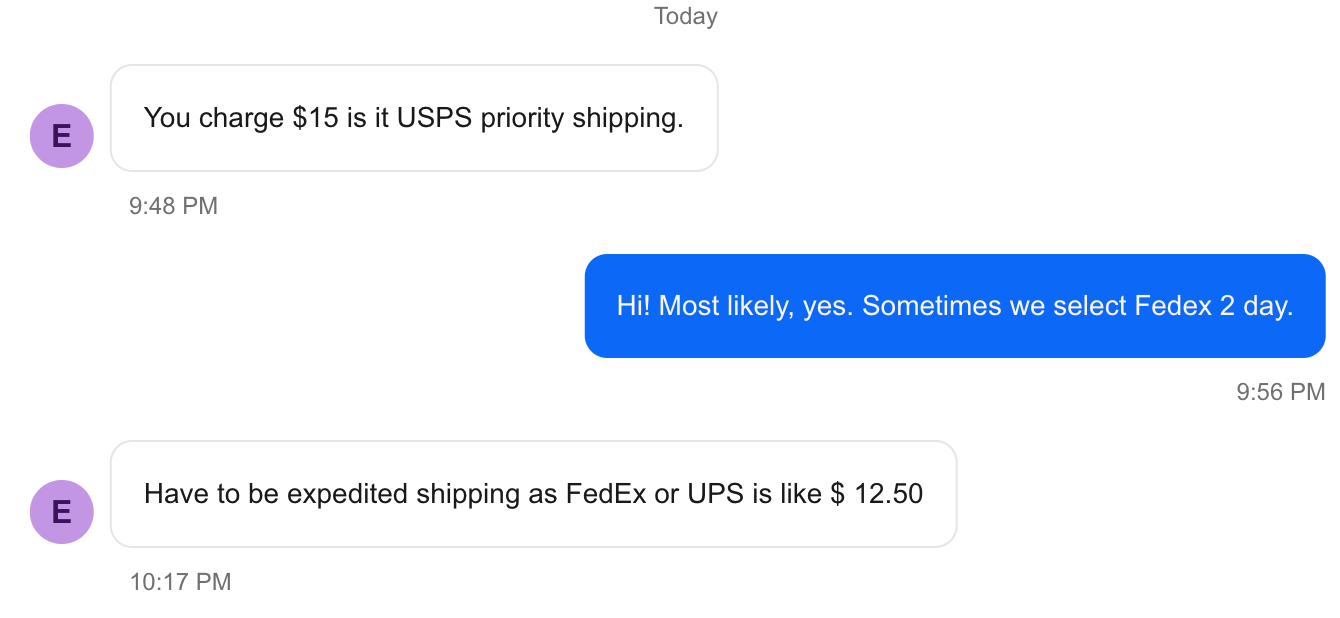The width and height of the screenshot is (1340, 618).
Task: Click the "Today" date label
Action: [x=685, y=16]
